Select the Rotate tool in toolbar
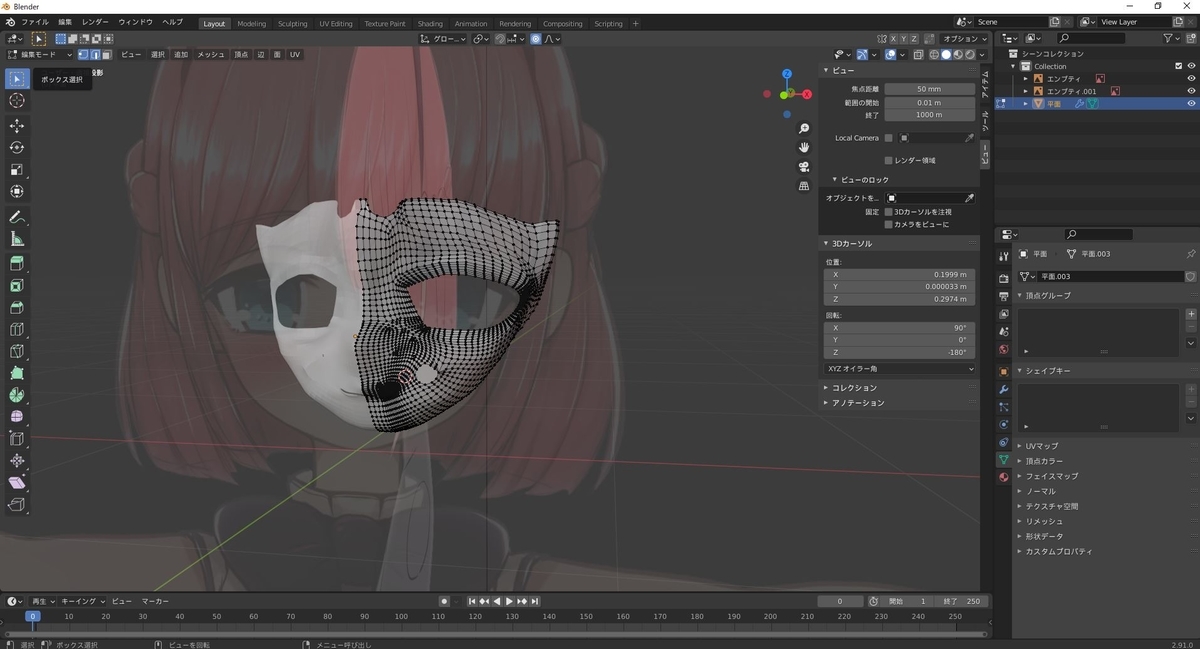This screenshot has height=649, width=1200. (17, 147)
